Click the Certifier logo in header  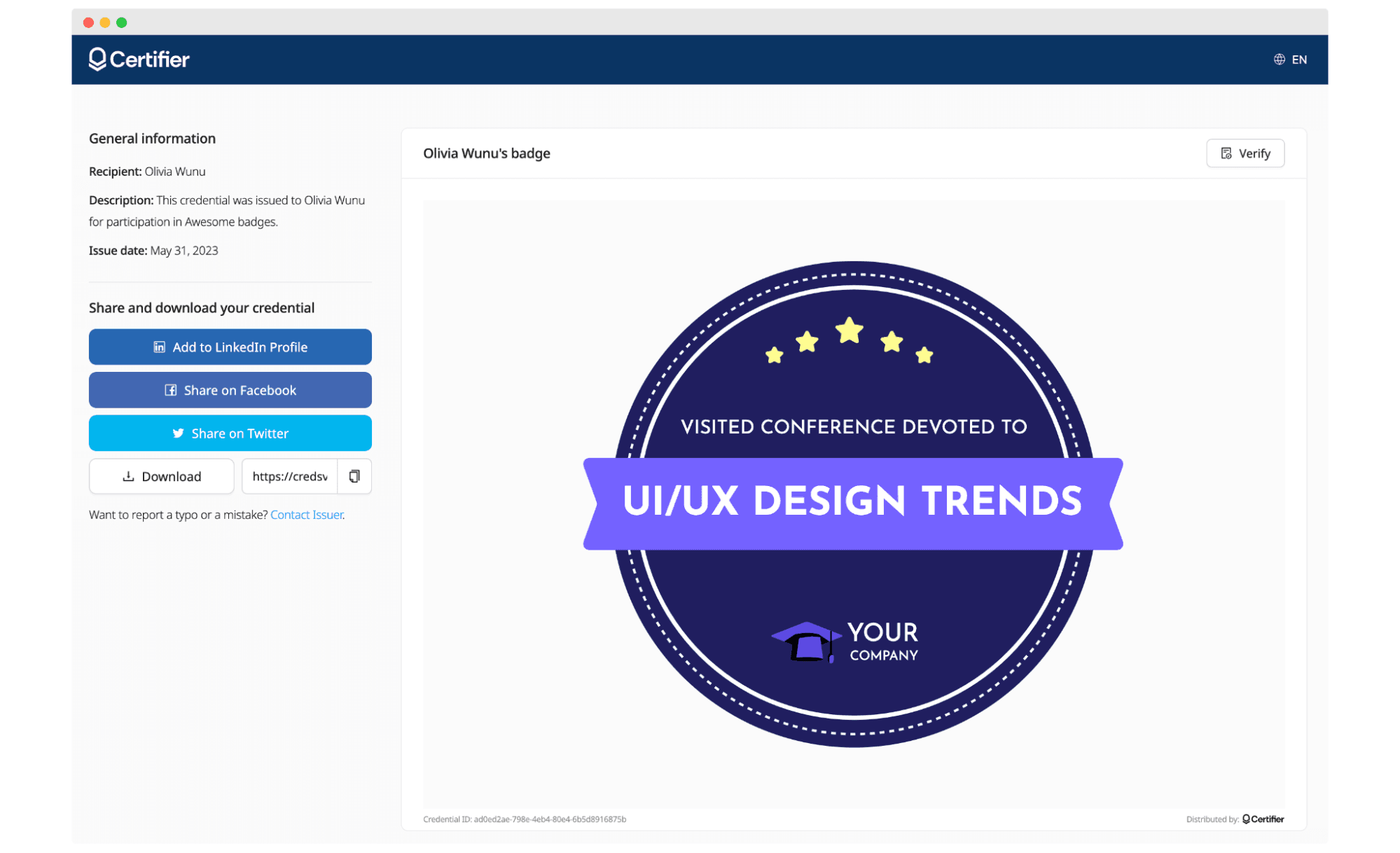point(139,60)
